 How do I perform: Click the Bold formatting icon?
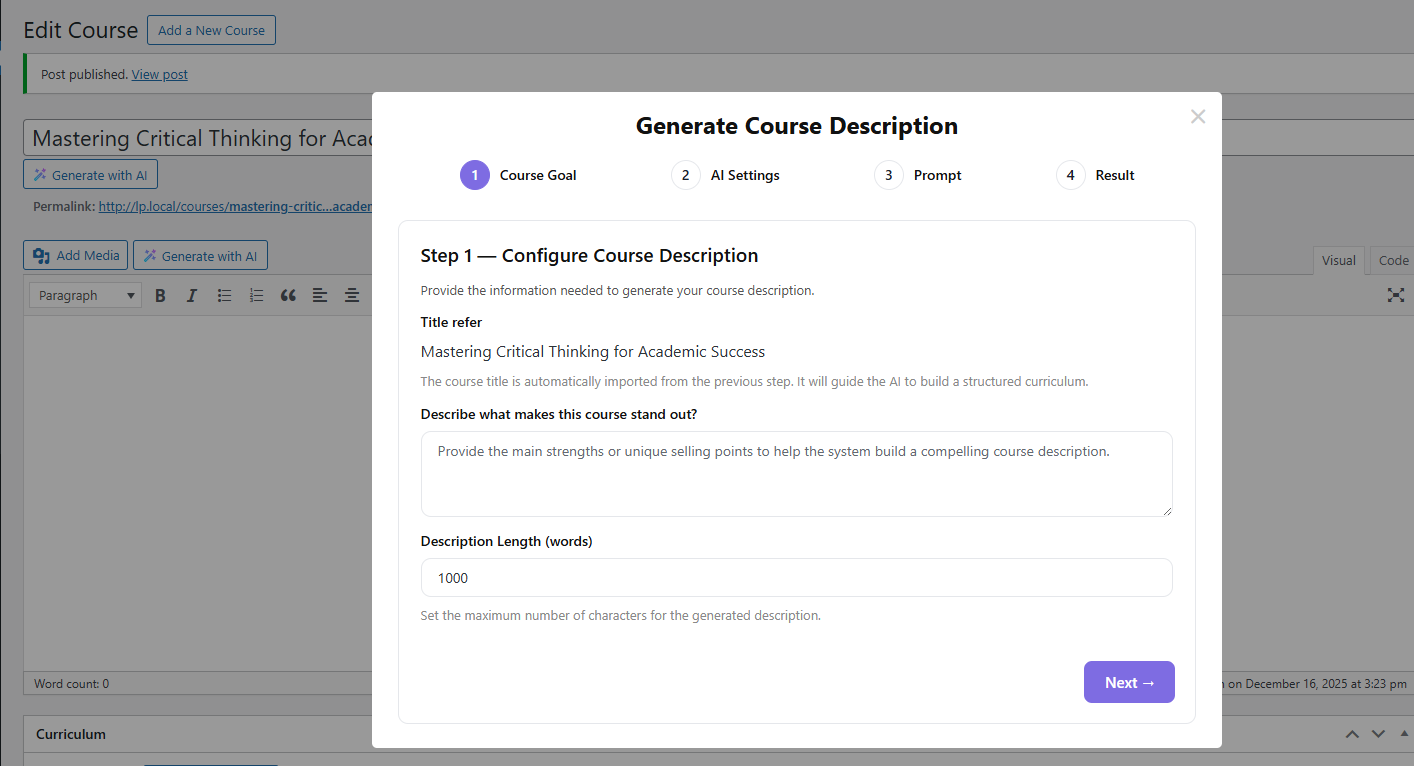(160, 295)
